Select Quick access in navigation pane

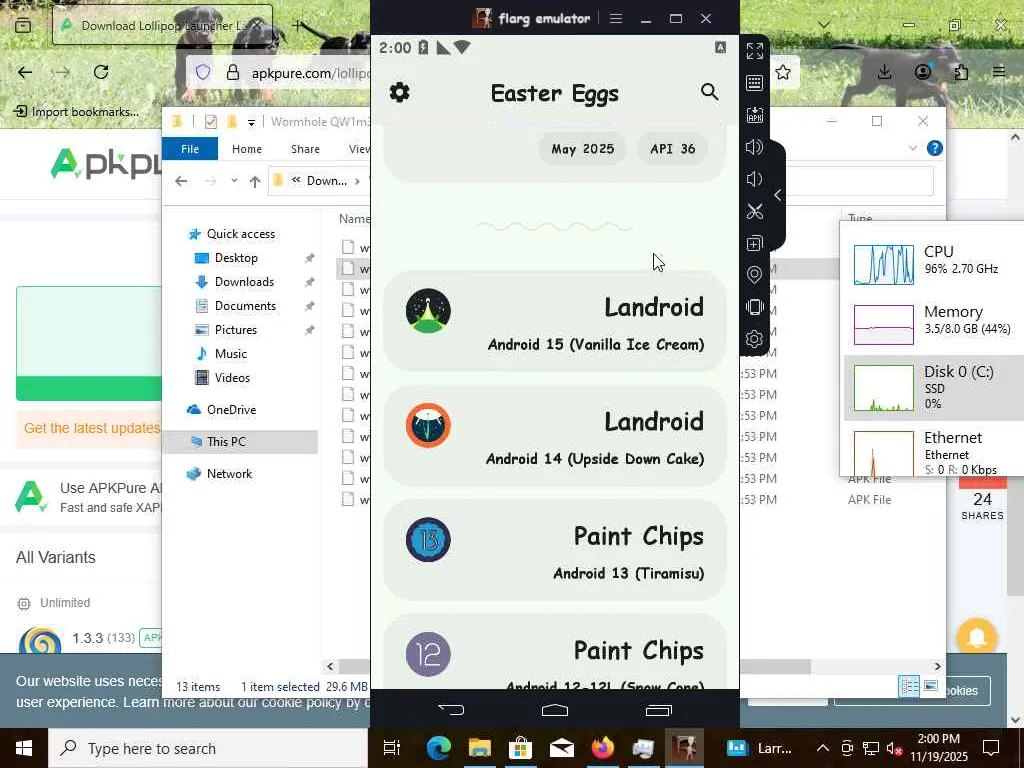click(x=240, y=234)
